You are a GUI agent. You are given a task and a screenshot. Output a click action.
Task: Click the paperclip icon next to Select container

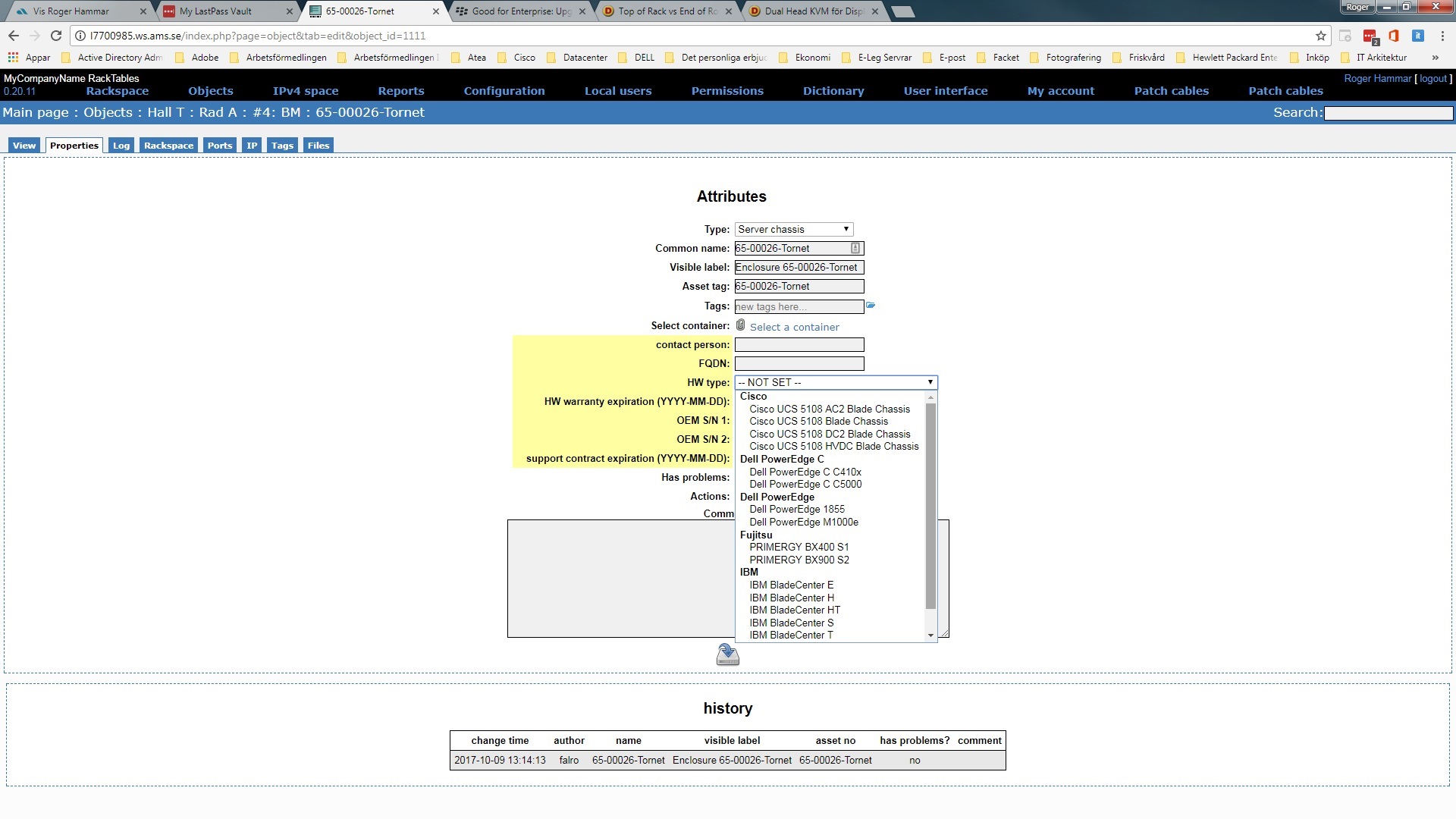[741, 325]
